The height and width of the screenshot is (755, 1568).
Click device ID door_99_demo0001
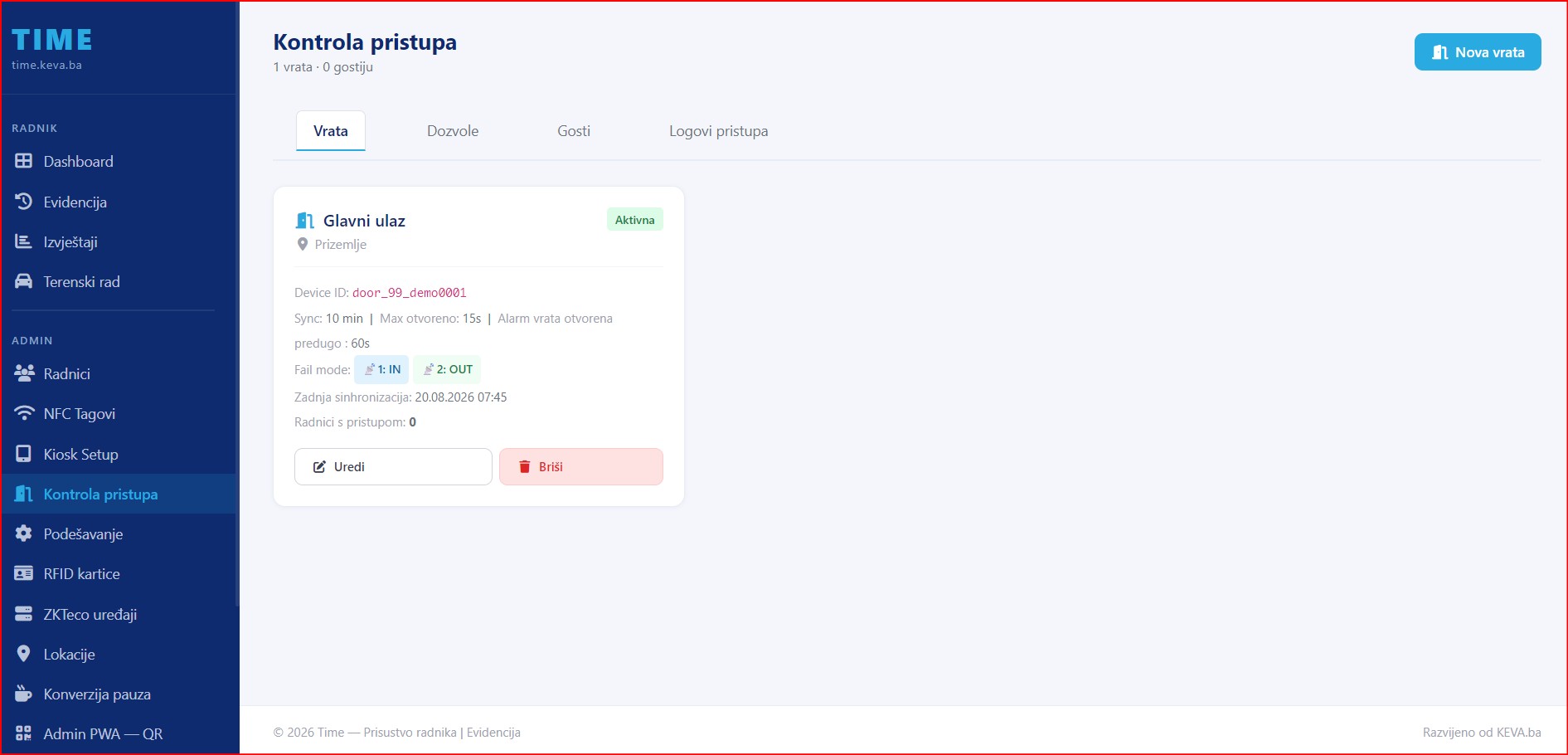(410, 293)
